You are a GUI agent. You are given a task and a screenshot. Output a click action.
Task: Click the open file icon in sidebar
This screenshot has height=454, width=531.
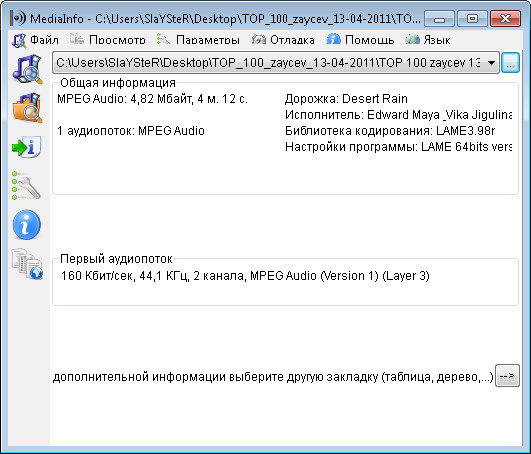coord(27,69)
